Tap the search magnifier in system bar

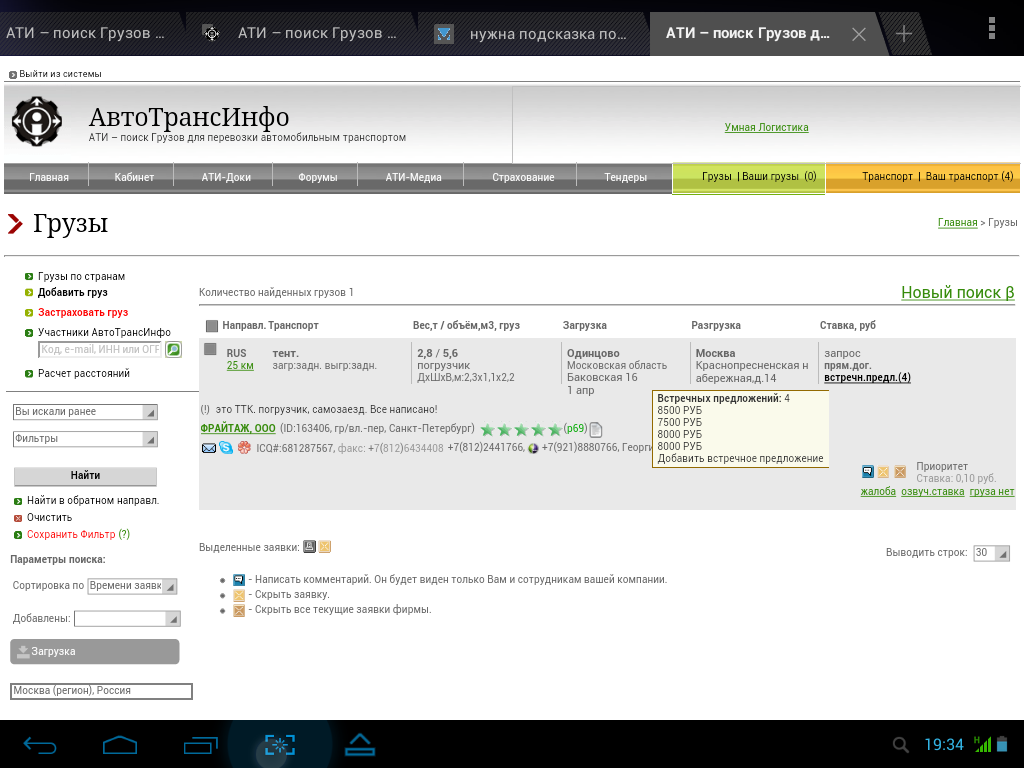(901, 745)
